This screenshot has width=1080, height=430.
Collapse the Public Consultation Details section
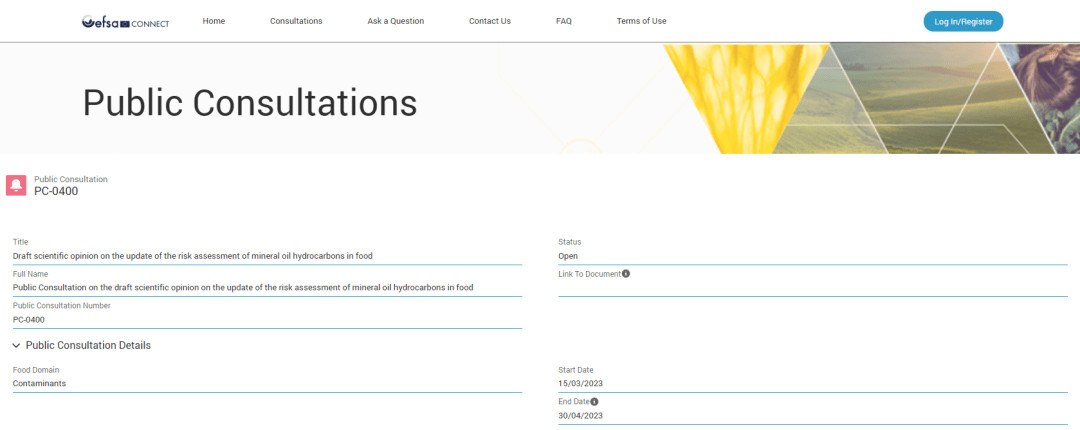tap(16, 345)
